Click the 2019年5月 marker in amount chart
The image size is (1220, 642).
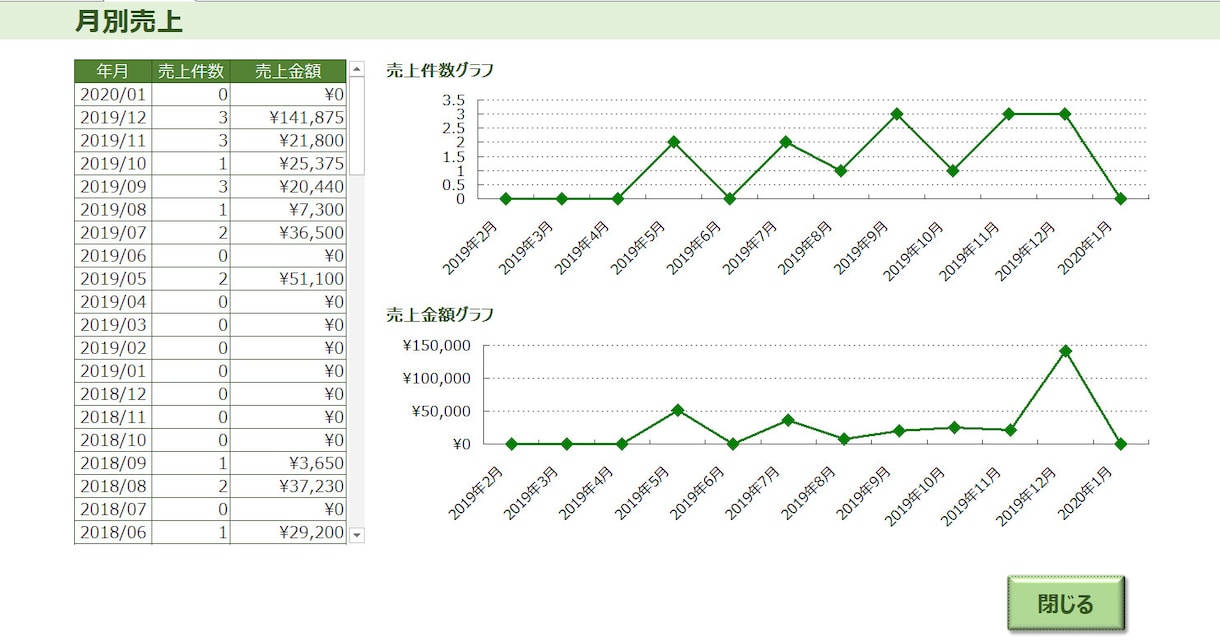(677, 410)
